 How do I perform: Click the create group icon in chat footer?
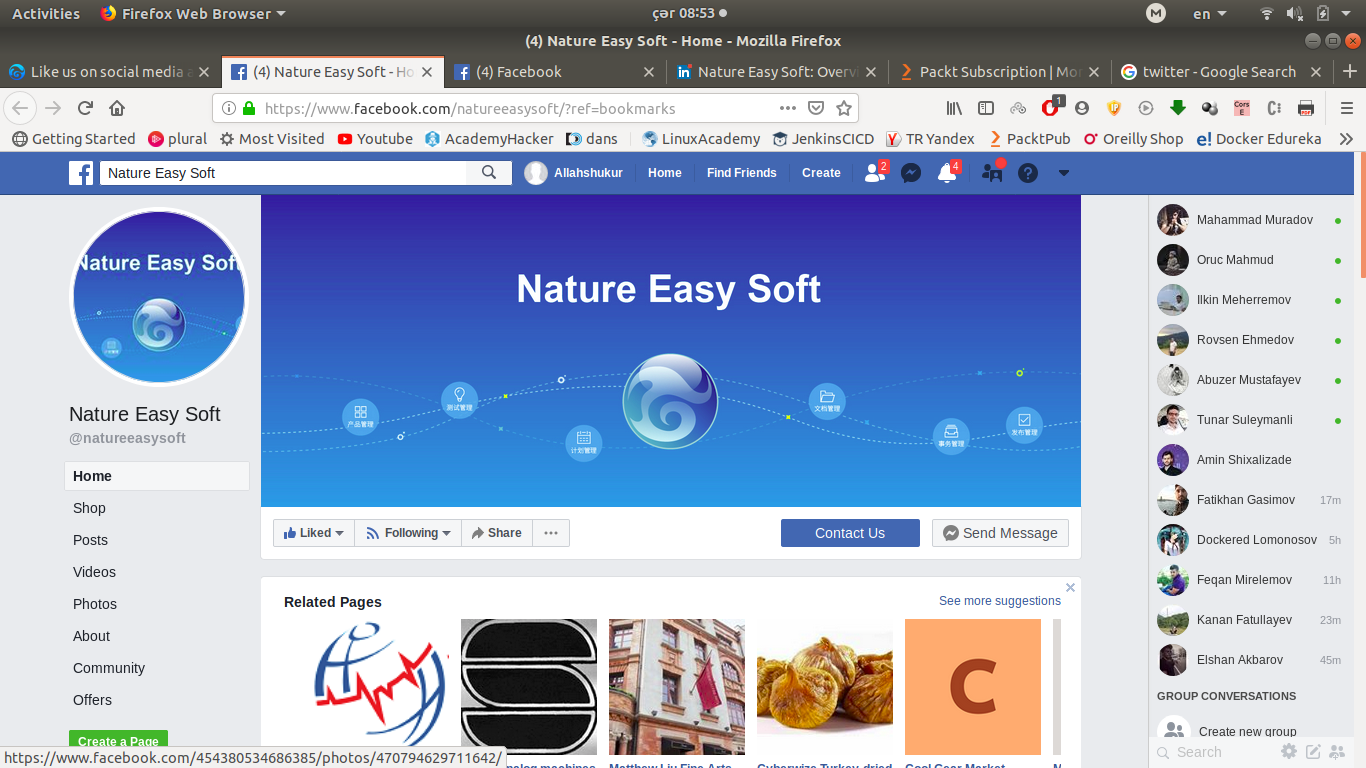[x=1337, y=752]
